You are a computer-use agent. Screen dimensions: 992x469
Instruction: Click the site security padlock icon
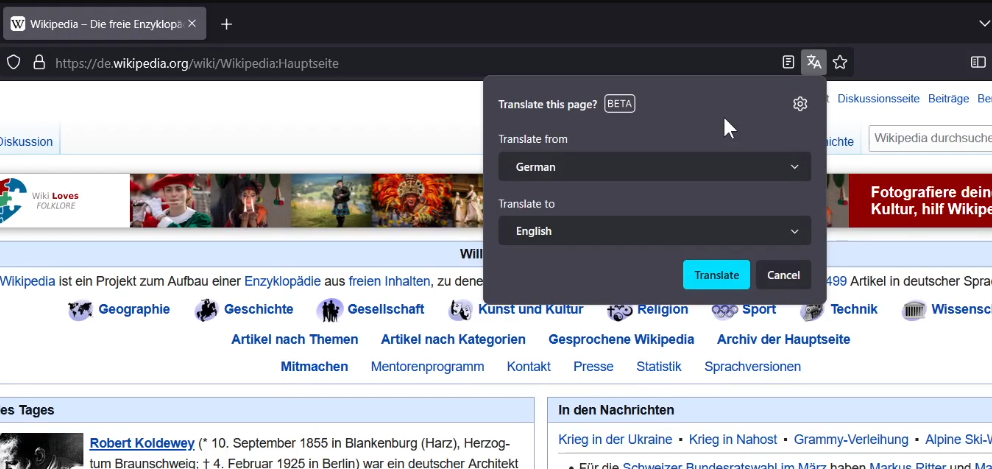pyautogui.click(x=39, y=62)
